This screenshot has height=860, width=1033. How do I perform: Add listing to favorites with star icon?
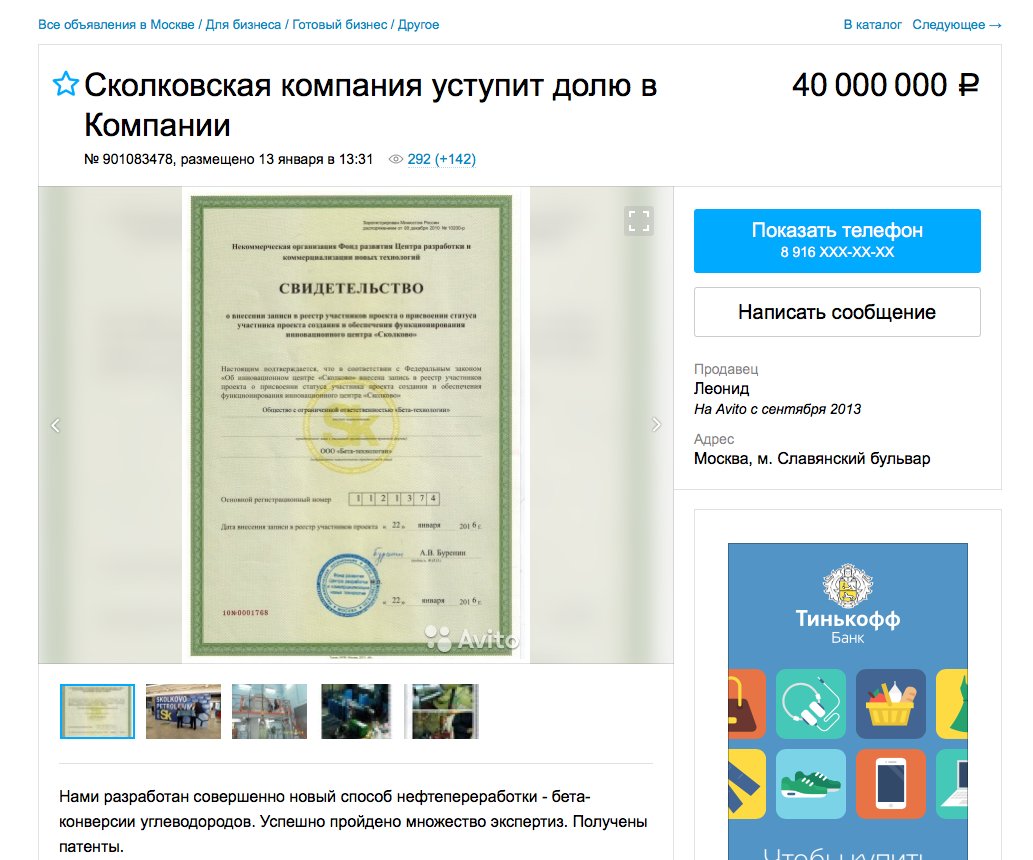coord(65,84)
